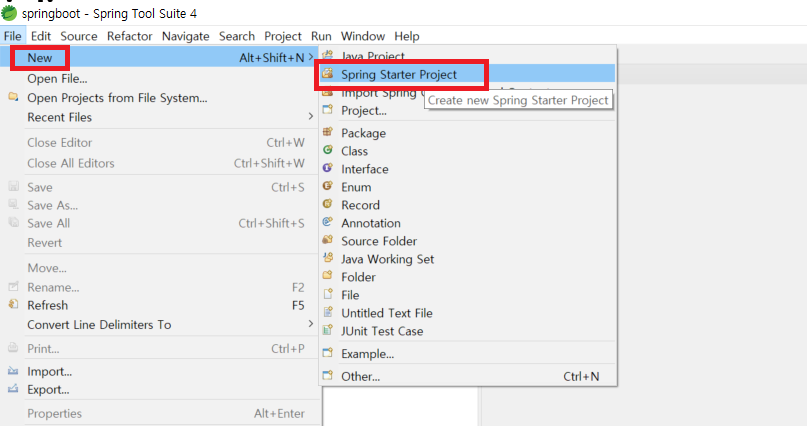Viewport: 807px width, 426px height.
Task: Open the Search menu
Action: click(237, 36)
